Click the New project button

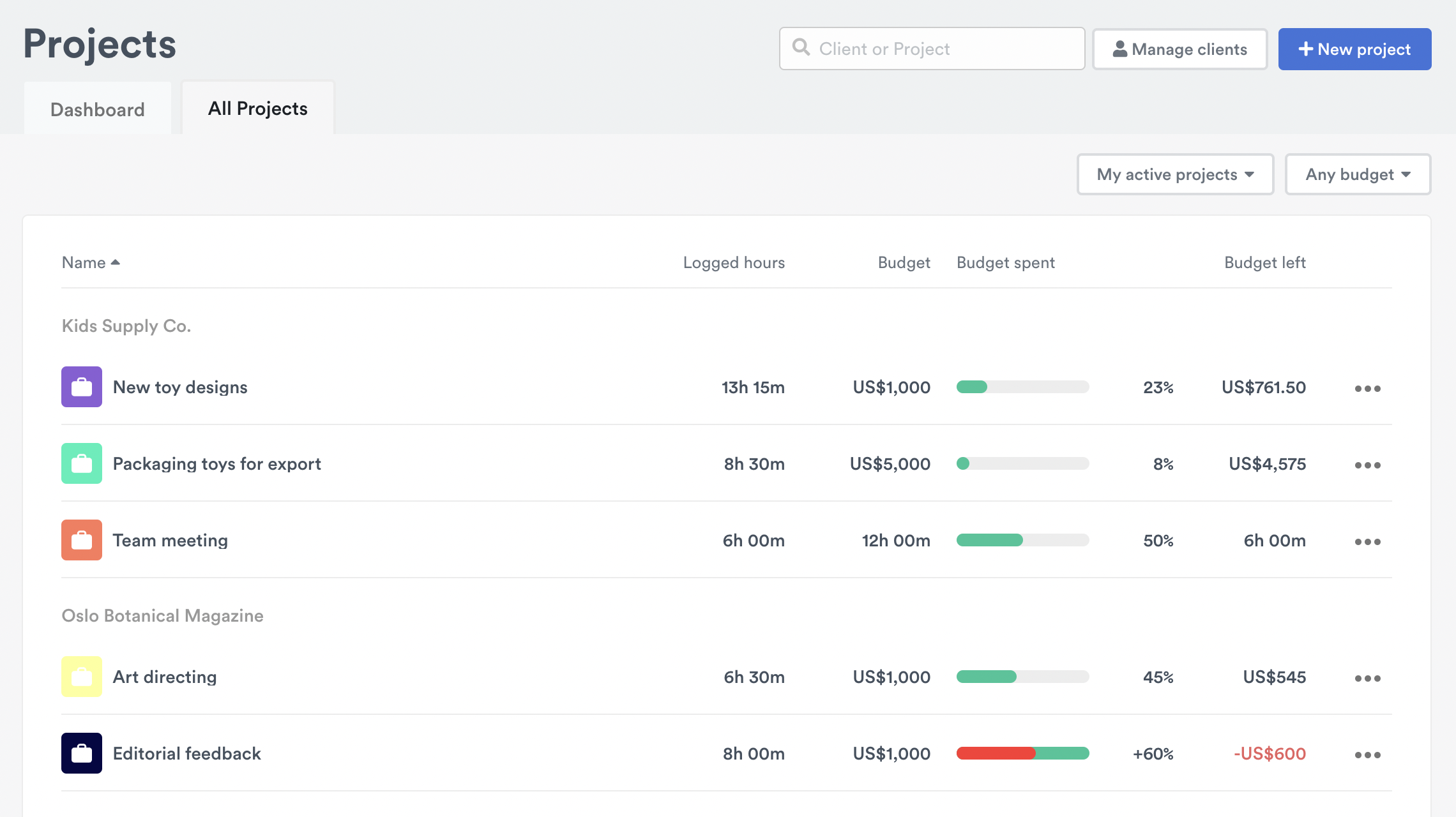click(1354, 49)
